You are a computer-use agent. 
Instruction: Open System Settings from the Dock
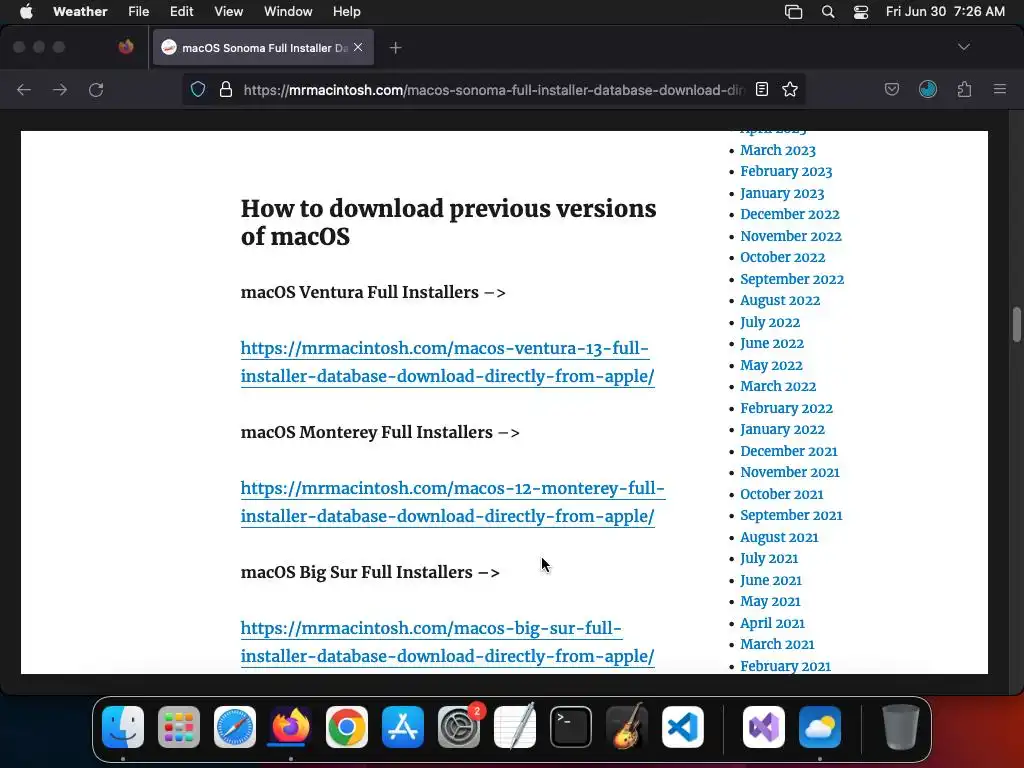pyautogui.click(x=459, y=727)
